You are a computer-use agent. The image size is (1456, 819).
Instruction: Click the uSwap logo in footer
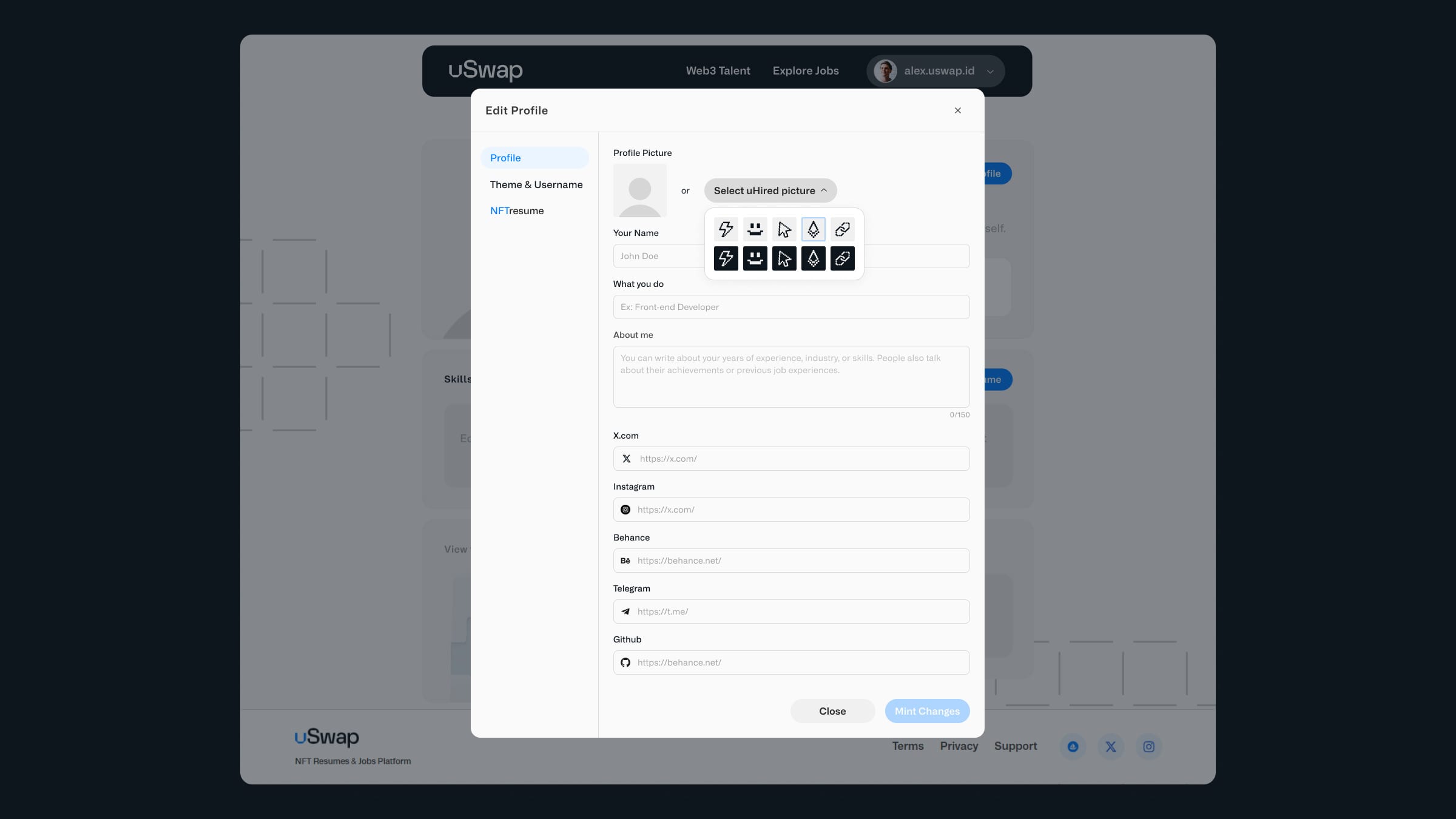click(x=326, y=737)
